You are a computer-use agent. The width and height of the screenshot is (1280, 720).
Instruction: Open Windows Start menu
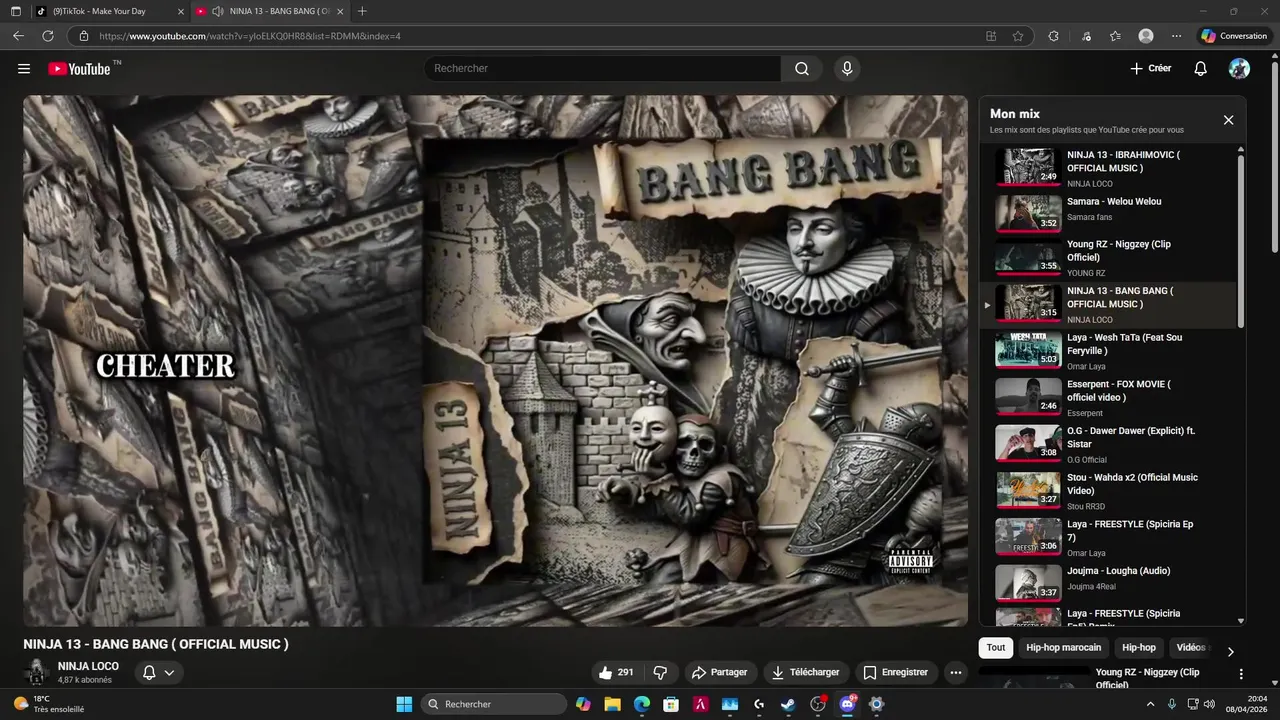(404, 704)
